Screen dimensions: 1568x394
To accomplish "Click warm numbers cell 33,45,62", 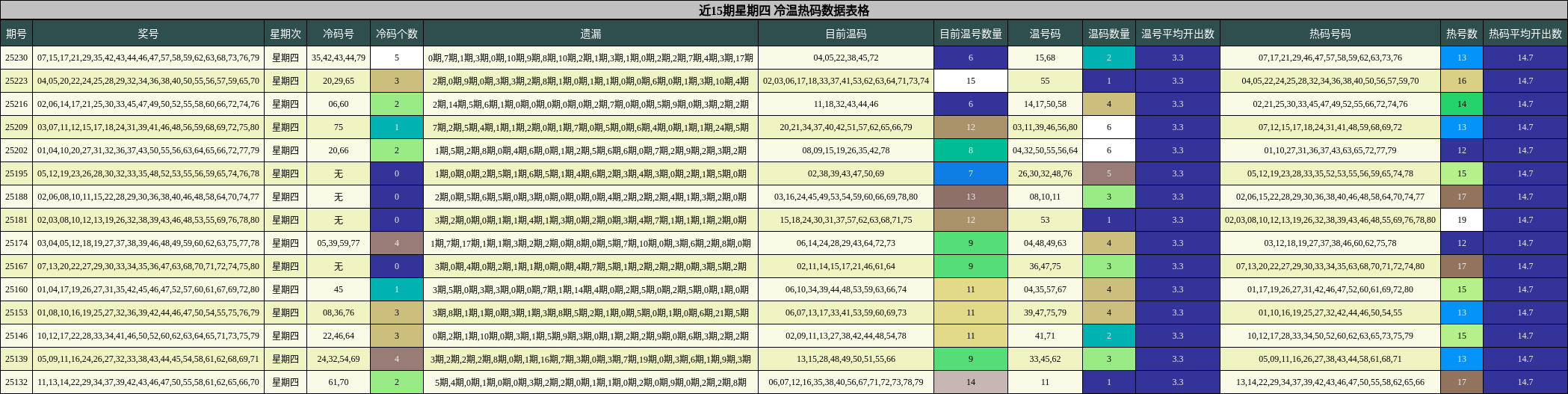I will (1045, 359).
